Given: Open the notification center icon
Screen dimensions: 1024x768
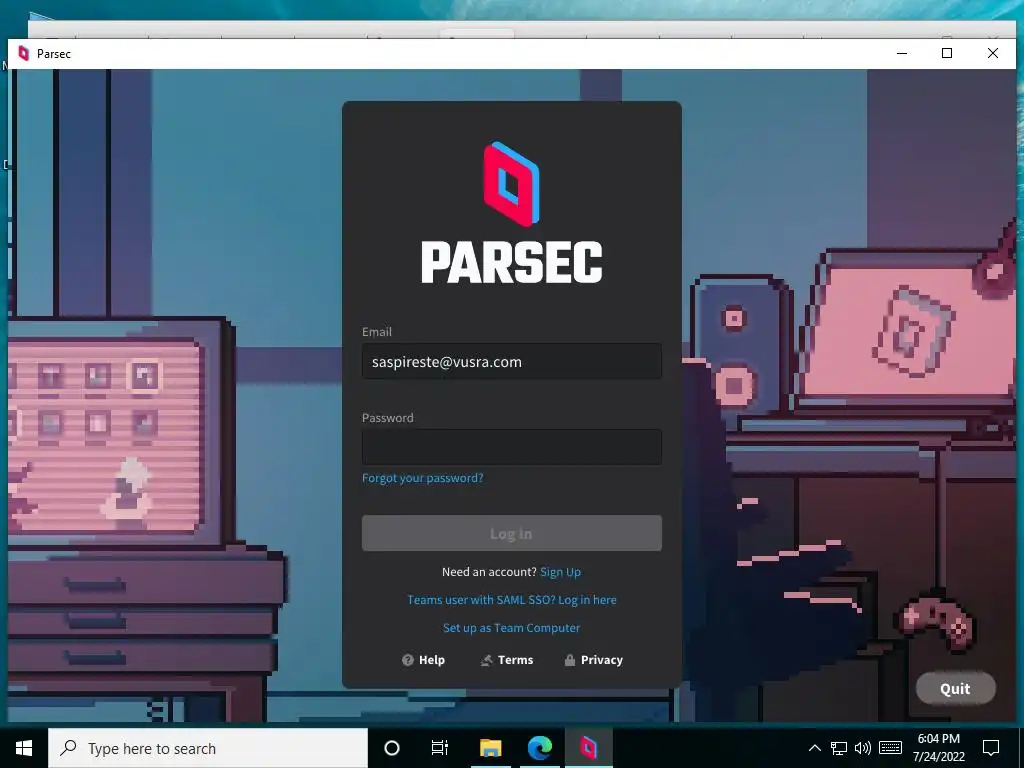Looking at the screenshot, I should [x=991, y=748].
